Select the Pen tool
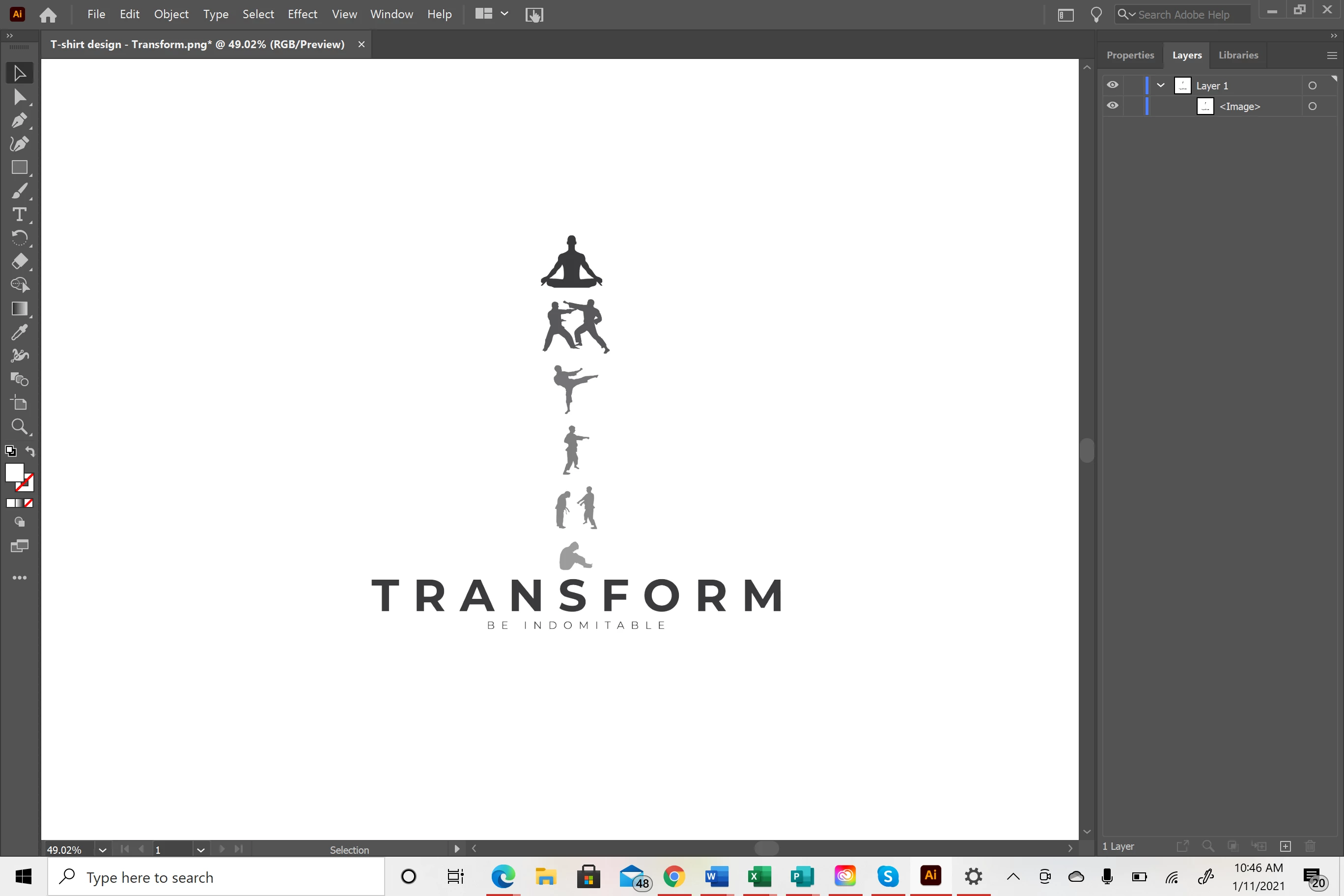Viewport: 1344px width, 896px height. click(19, 120)
